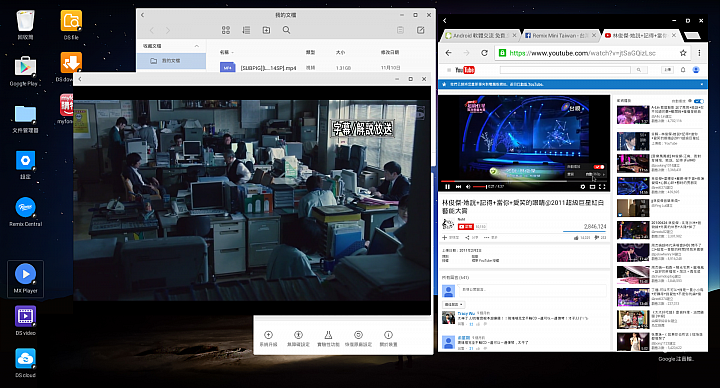Click the edit icon in file manager toolbar
This screenshot has width=720, height=388.
[420, 30]
